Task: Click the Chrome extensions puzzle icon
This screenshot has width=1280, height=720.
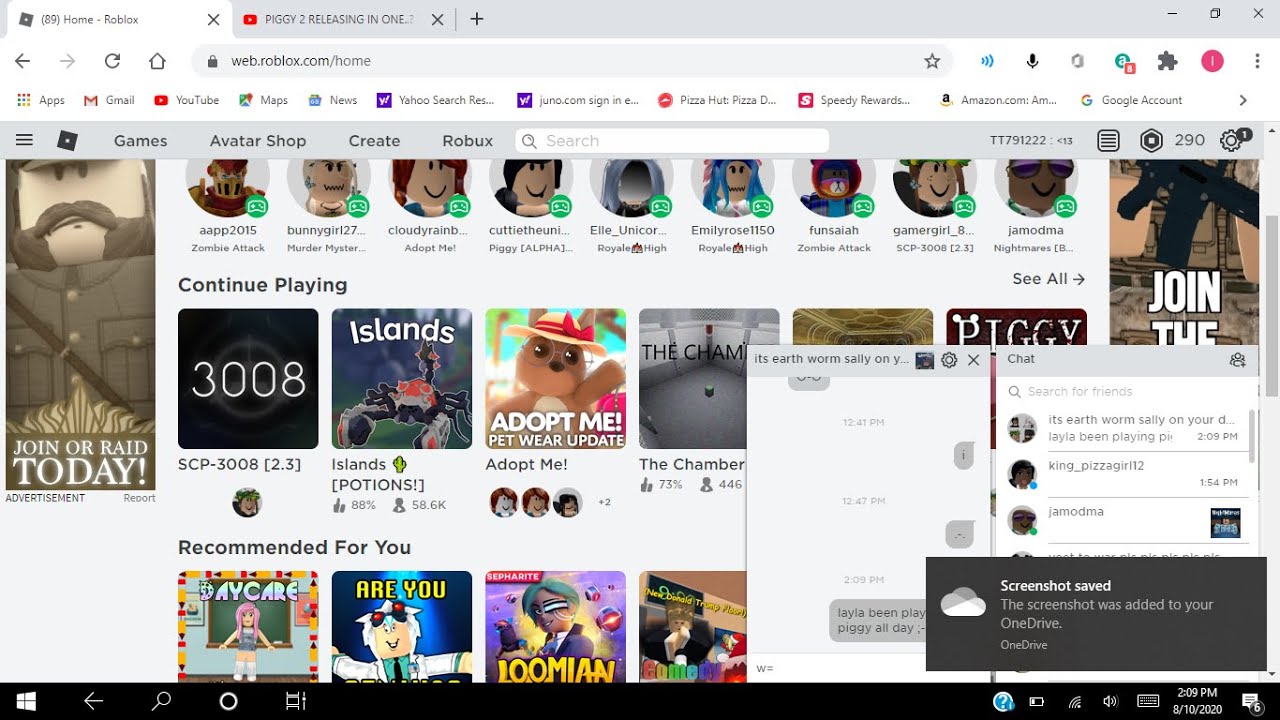Action: tap(1167, 61)
